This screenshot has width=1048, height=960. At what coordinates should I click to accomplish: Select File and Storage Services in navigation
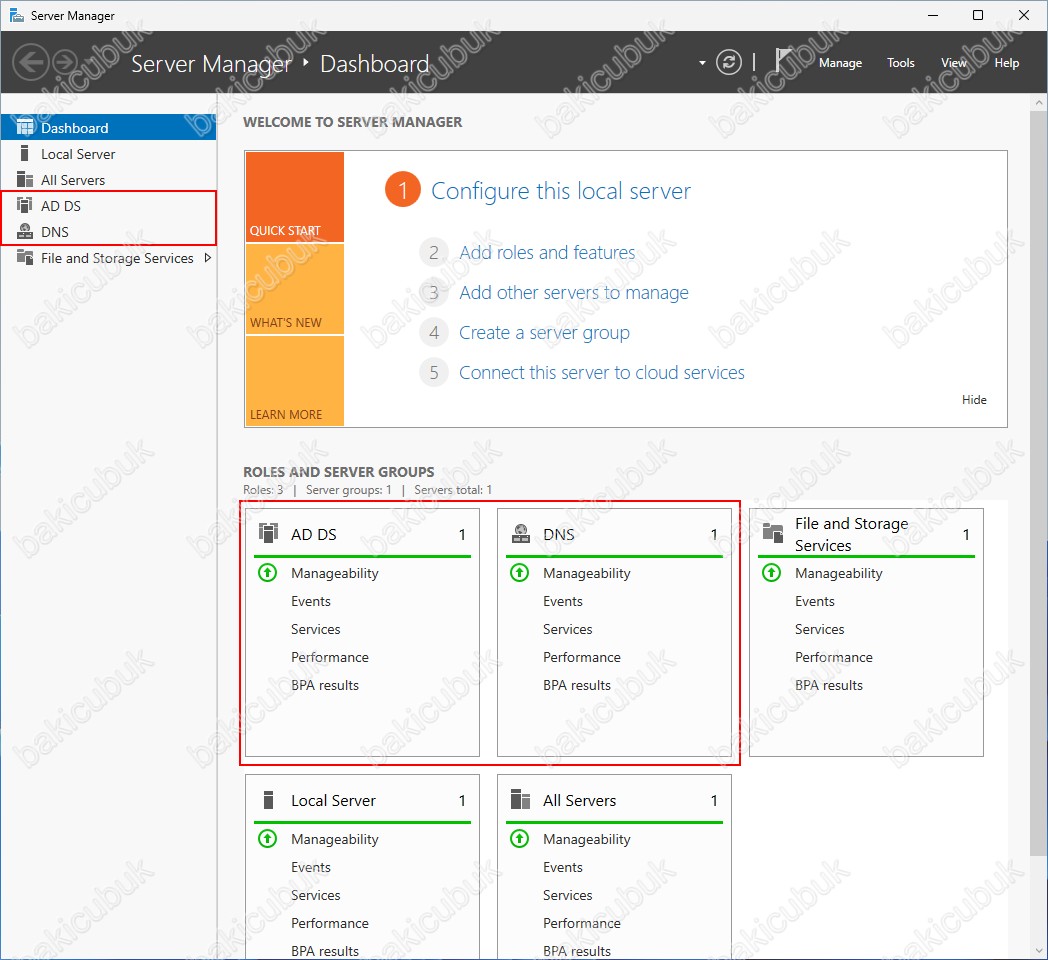[108, 257]
